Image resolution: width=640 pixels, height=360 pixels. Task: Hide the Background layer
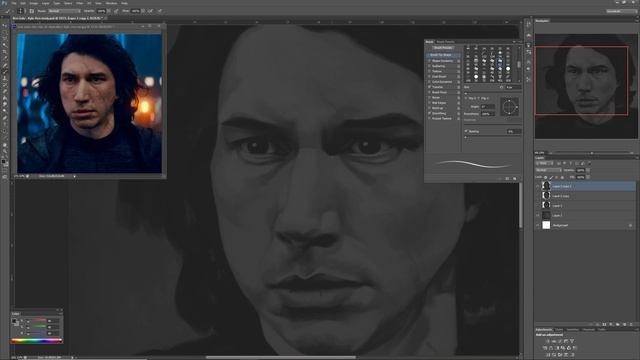point(538,225)
